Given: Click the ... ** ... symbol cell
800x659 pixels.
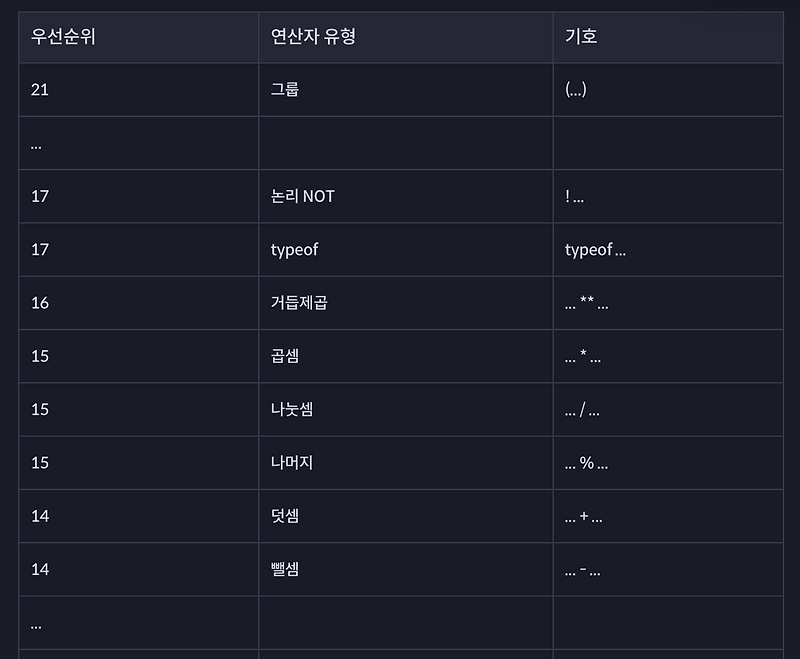Looking at the screenshot, I should tap(668, 303).
